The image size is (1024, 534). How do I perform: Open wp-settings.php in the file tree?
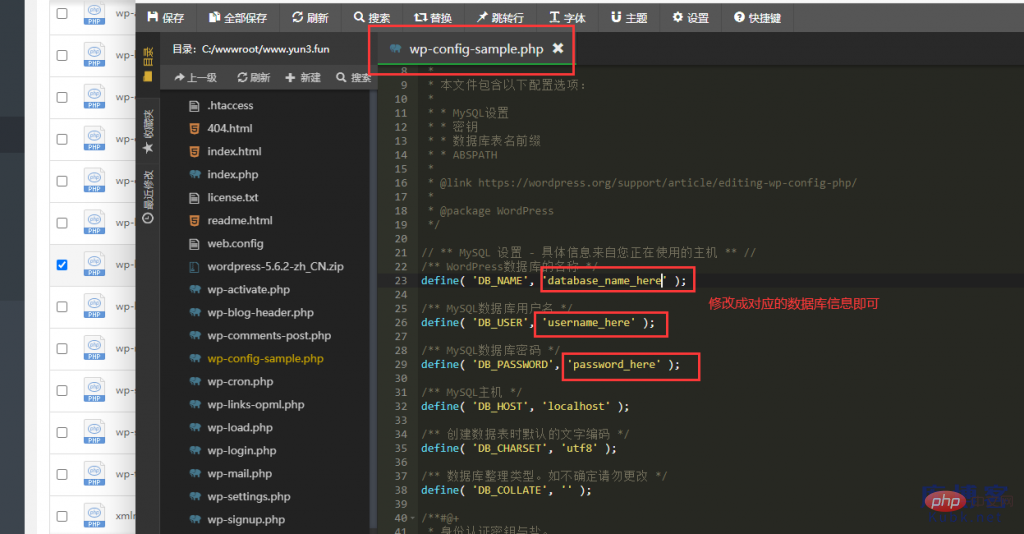(249, 497)
